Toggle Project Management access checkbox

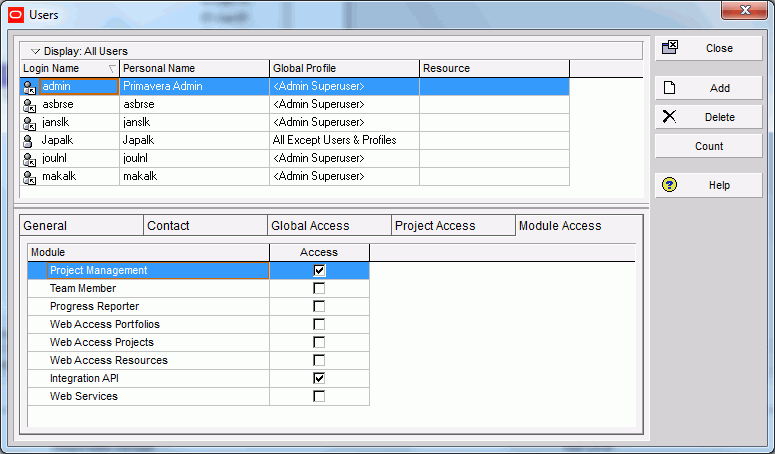pos(319,270)
